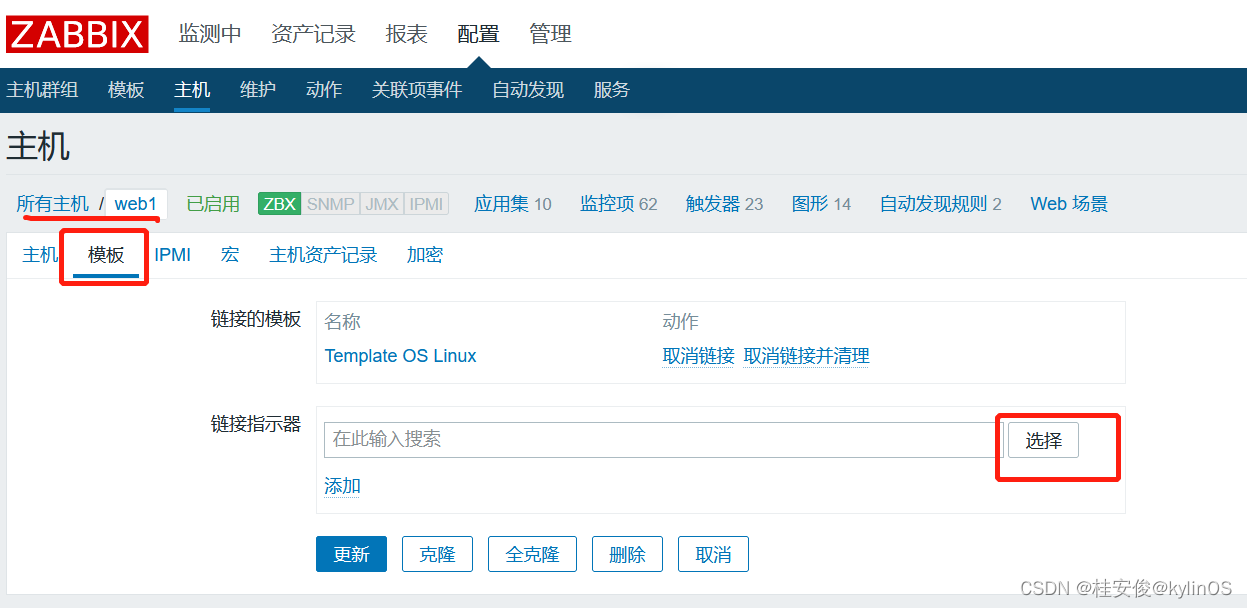
Task: Click 取消链接并清理 for the template
Action: point(806,356)
